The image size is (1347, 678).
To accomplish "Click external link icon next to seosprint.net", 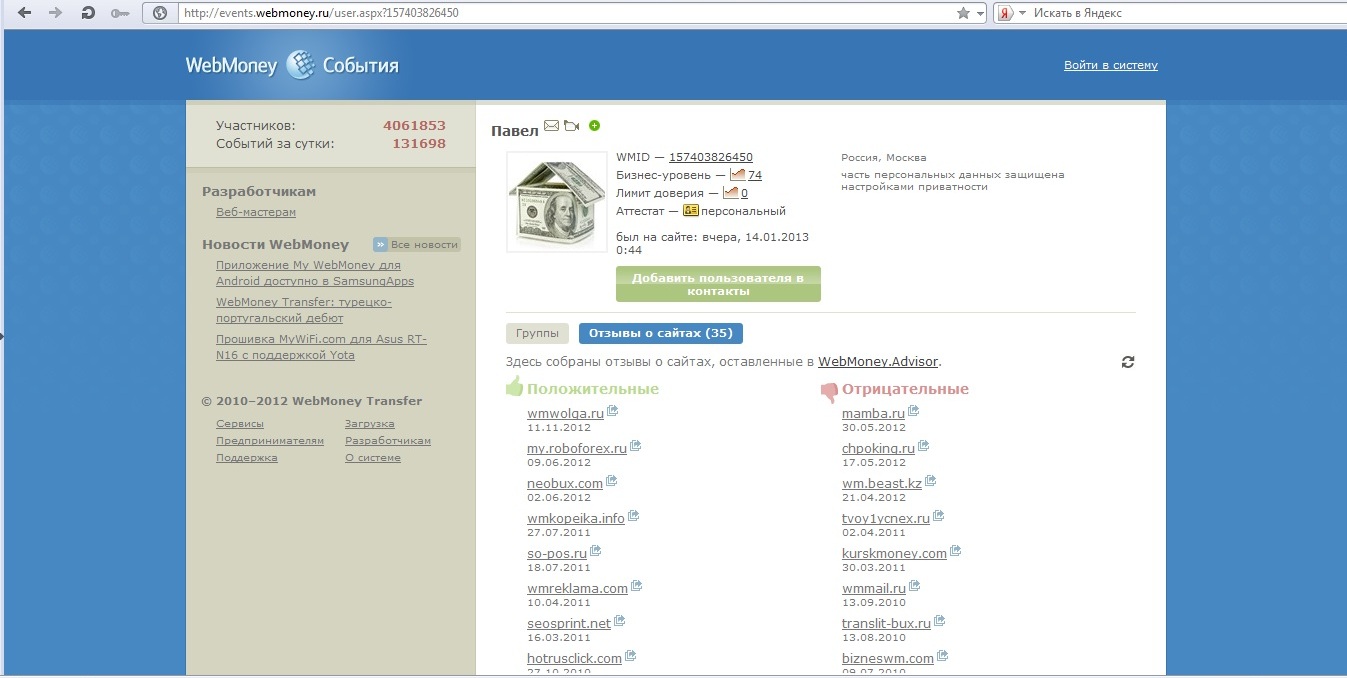I will click(x=620, y=621).
